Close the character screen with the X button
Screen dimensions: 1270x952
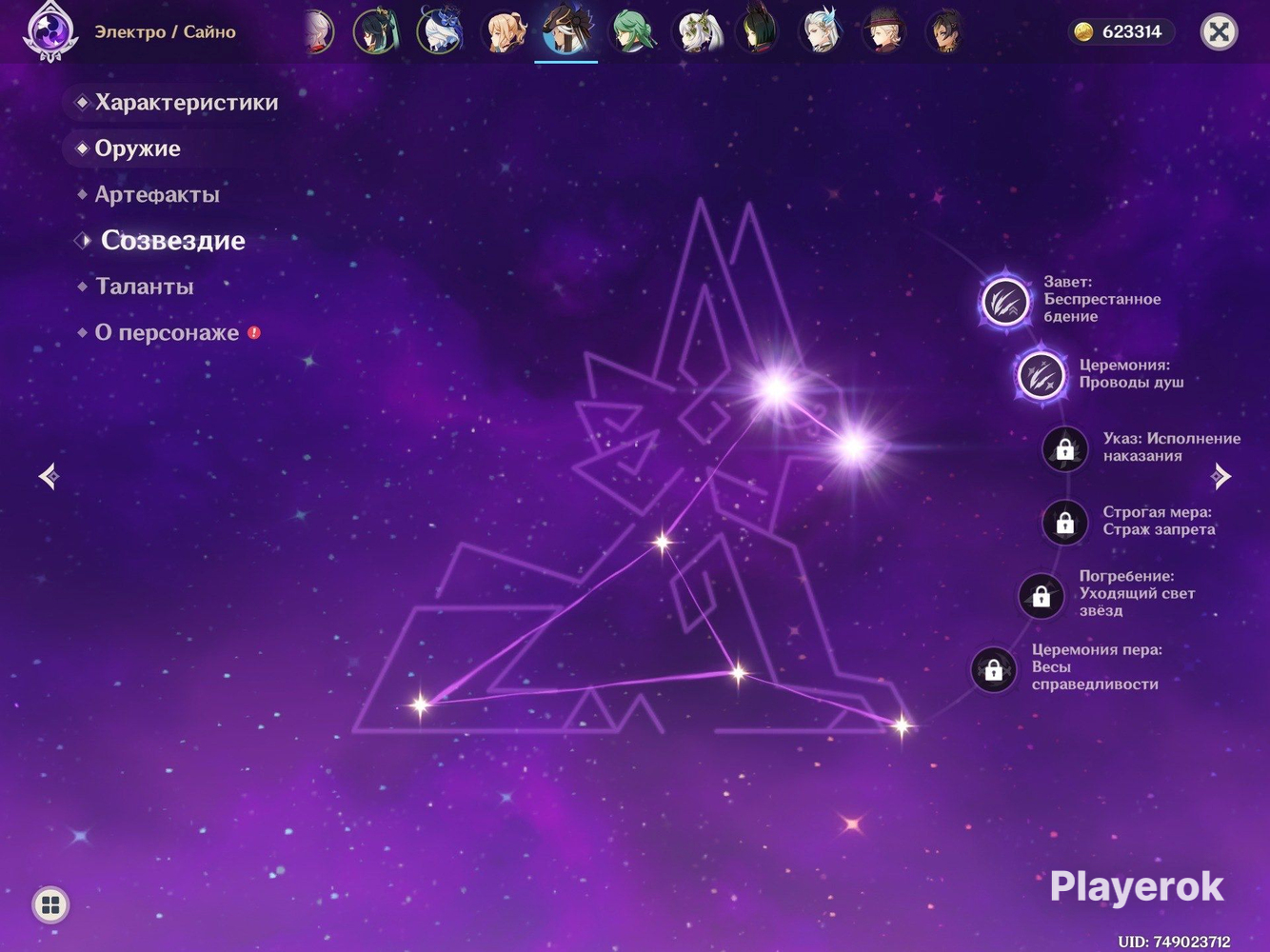coord(1219,32)
